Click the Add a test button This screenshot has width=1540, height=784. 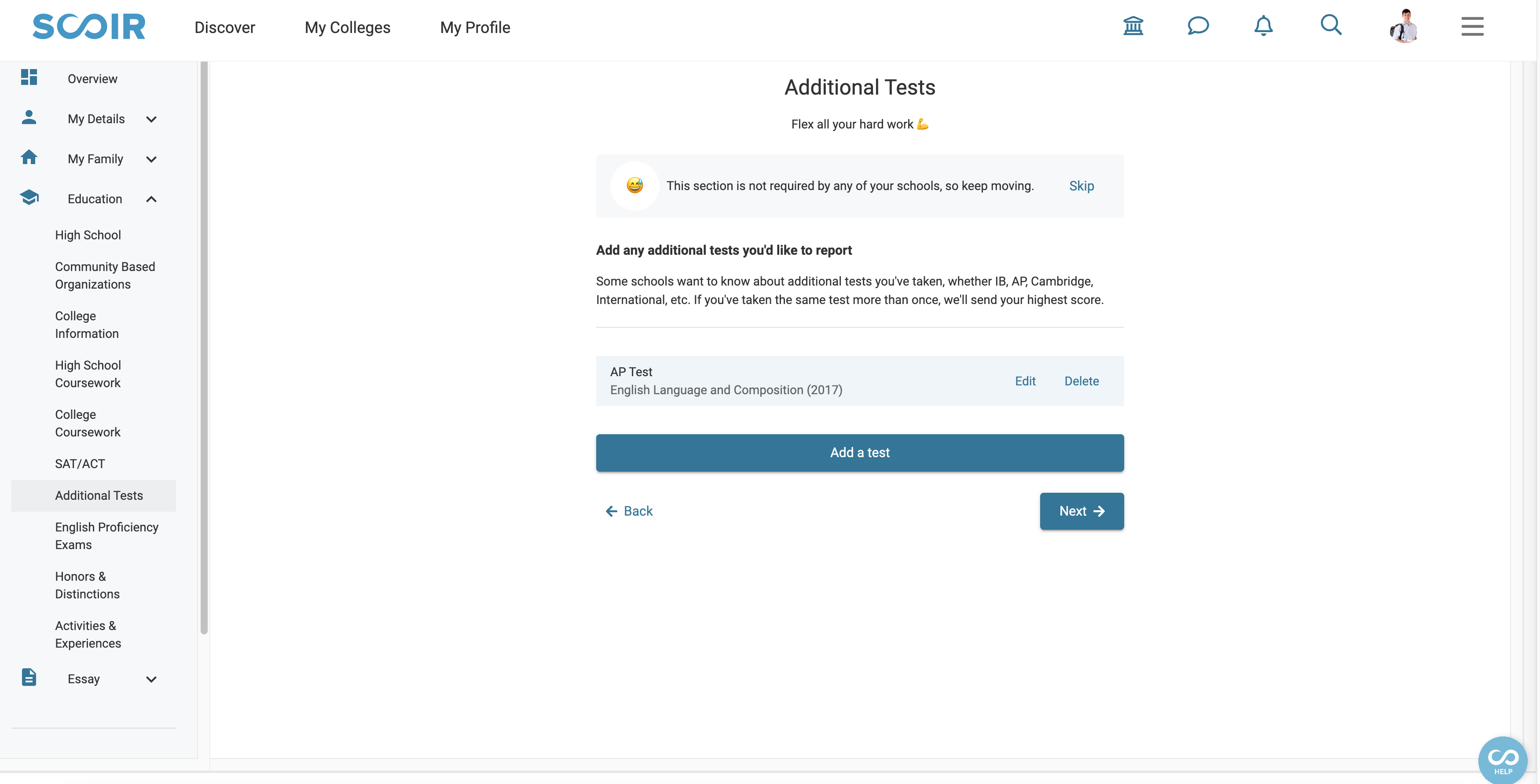860,453
